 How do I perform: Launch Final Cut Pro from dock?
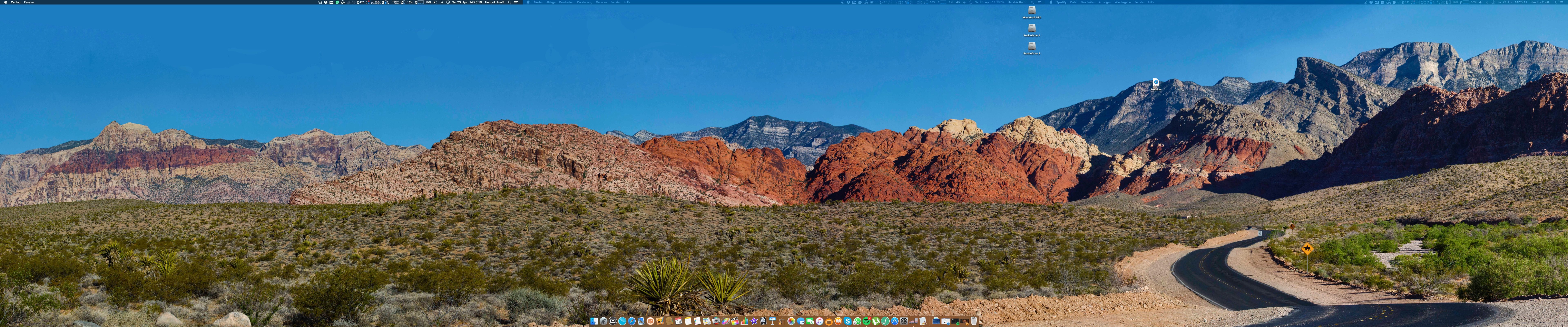(x=735, y=321)
